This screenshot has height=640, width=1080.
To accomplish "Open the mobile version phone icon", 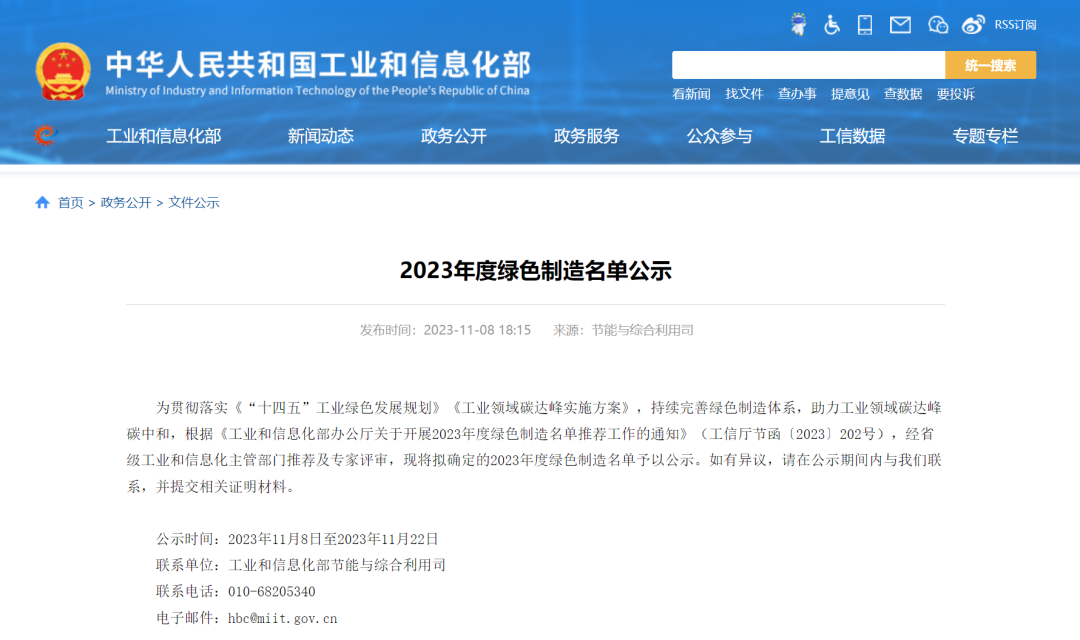I will pyautogui.click(x=864, y=24).
